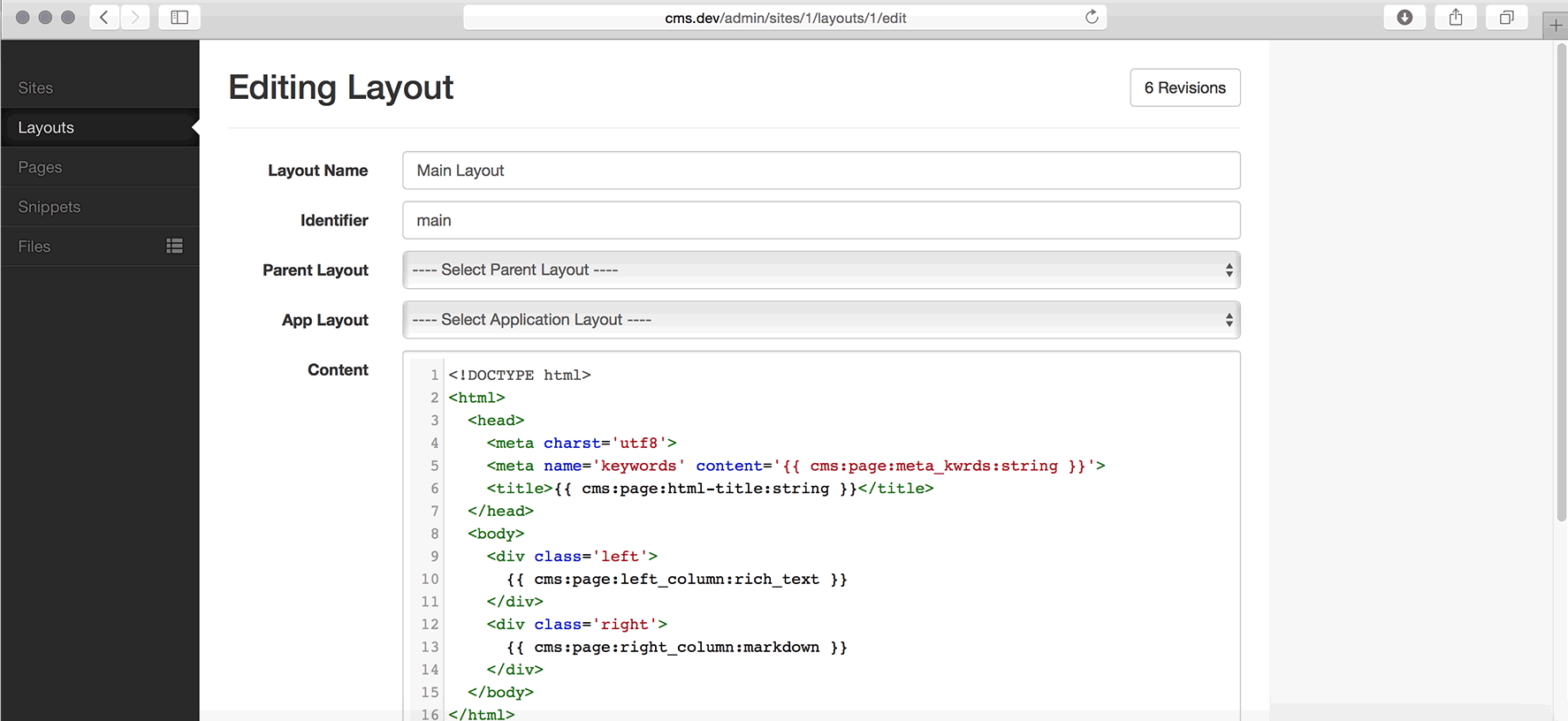Click the title tag line in the editor

click(710, 489)
